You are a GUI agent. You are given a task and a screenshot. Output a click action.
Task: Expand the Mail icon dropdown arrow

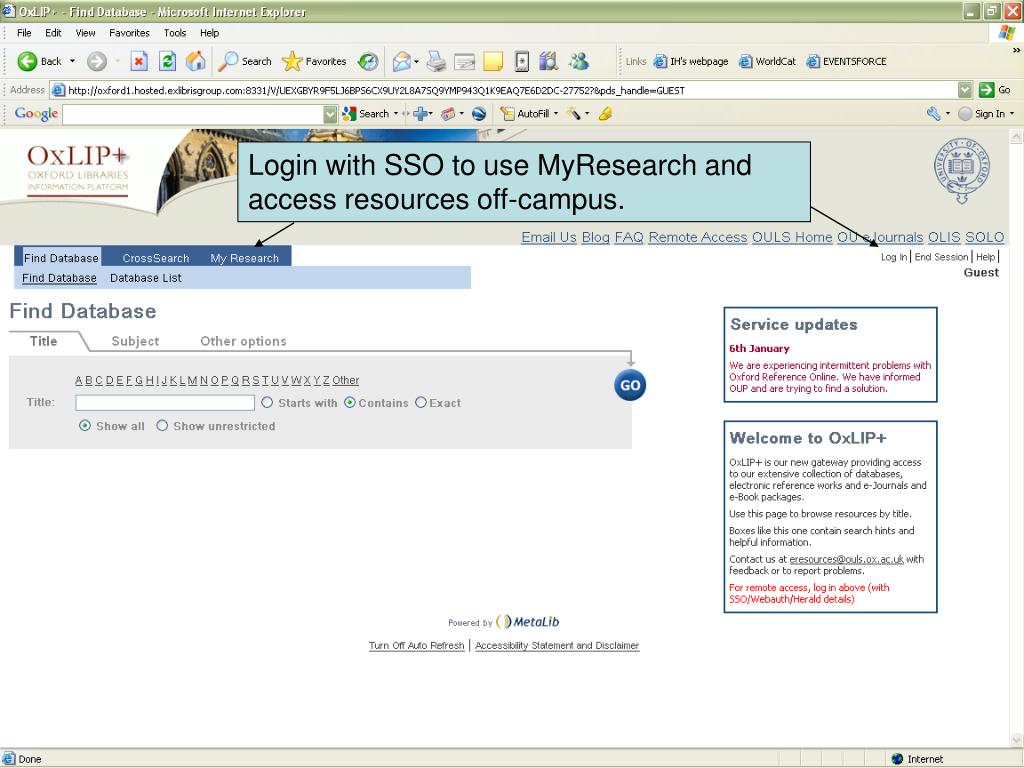point(415,61)
